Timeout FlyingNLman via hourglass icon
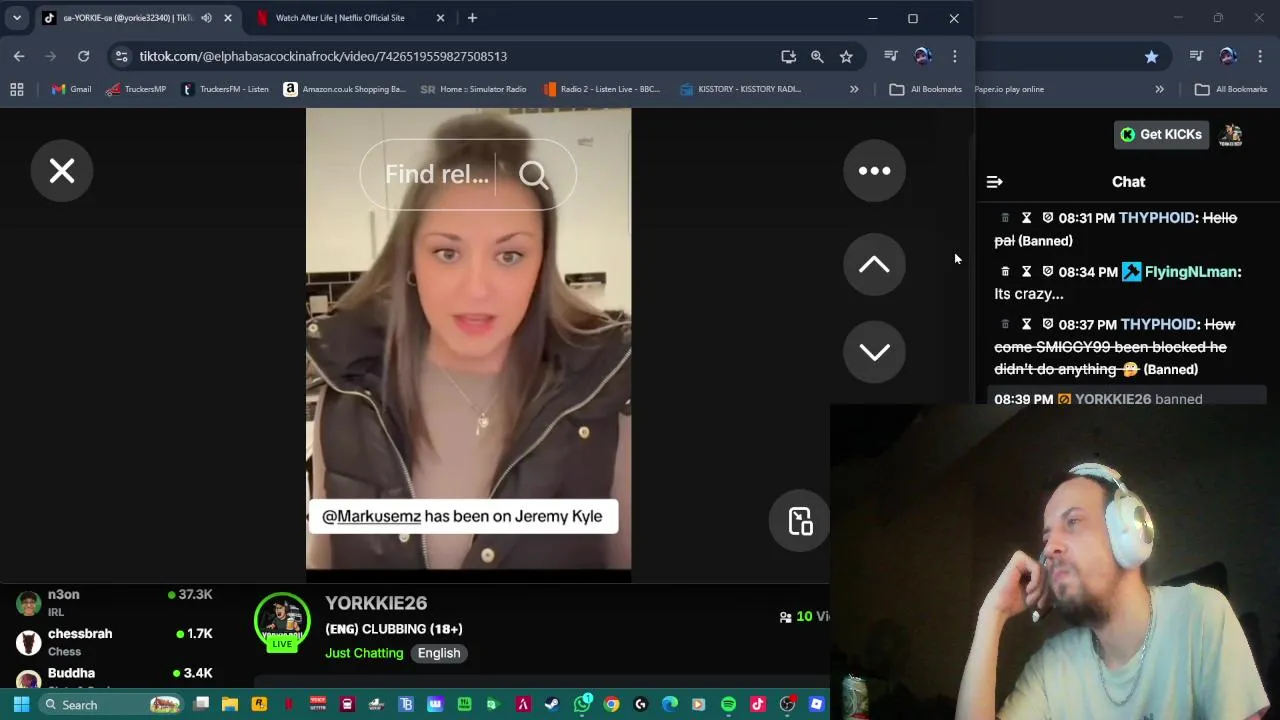Viewport: 1280px width, 720px height. click(1026, 271)
